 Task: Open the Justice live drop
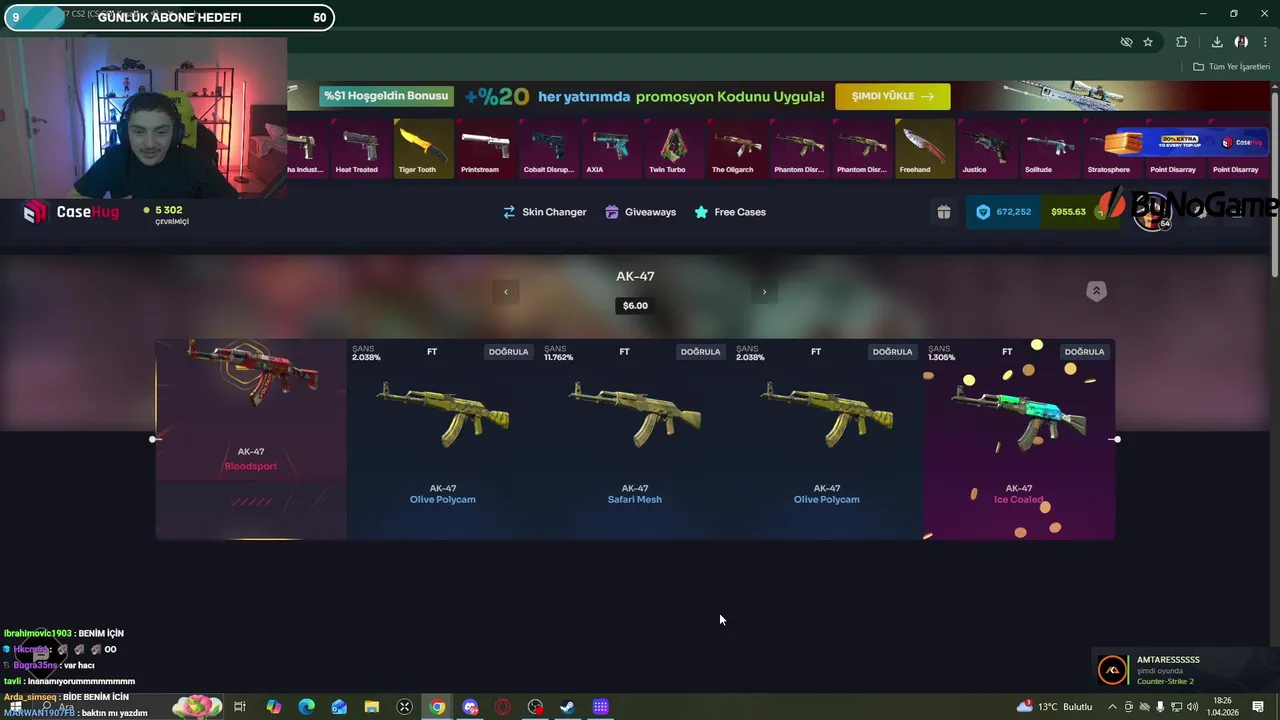pos(987,148)
